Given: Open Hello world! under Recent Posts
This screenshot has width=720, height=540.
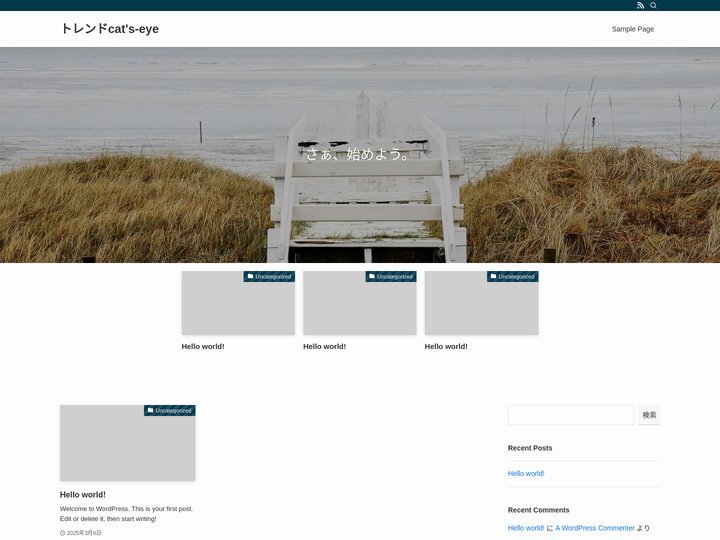Looking at the screenshot, I should [x=526, y=473].
